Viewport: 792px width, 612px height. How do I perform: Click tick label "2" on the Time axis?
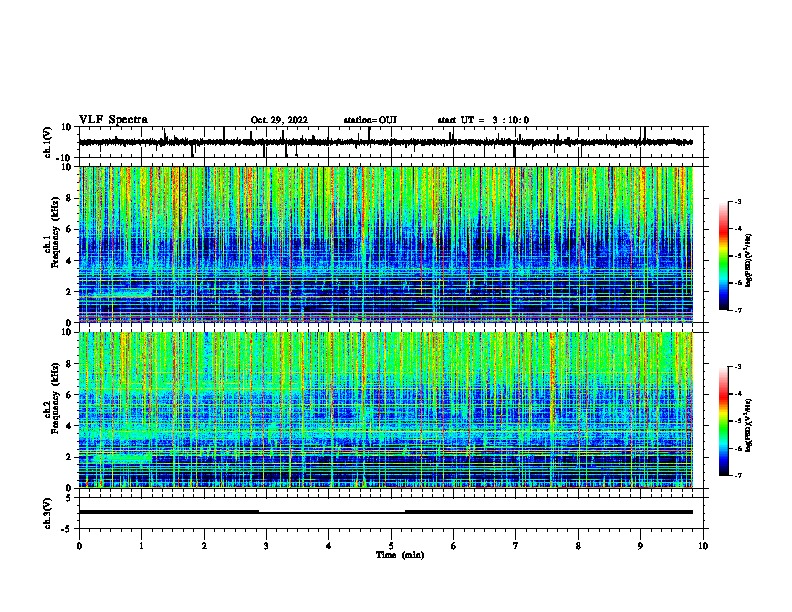click(204, 546)
